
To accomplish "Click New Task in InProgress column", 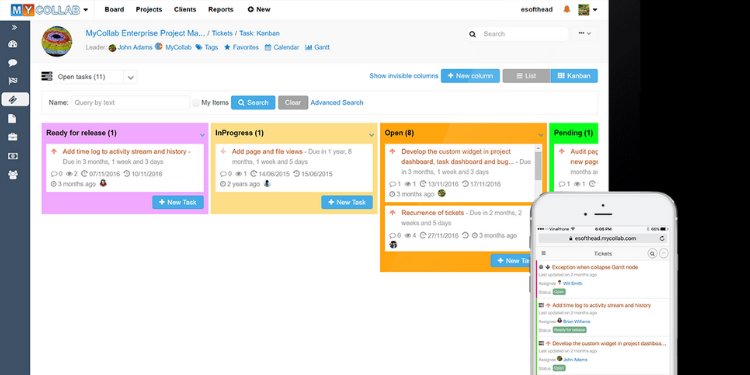I will 347,202.
